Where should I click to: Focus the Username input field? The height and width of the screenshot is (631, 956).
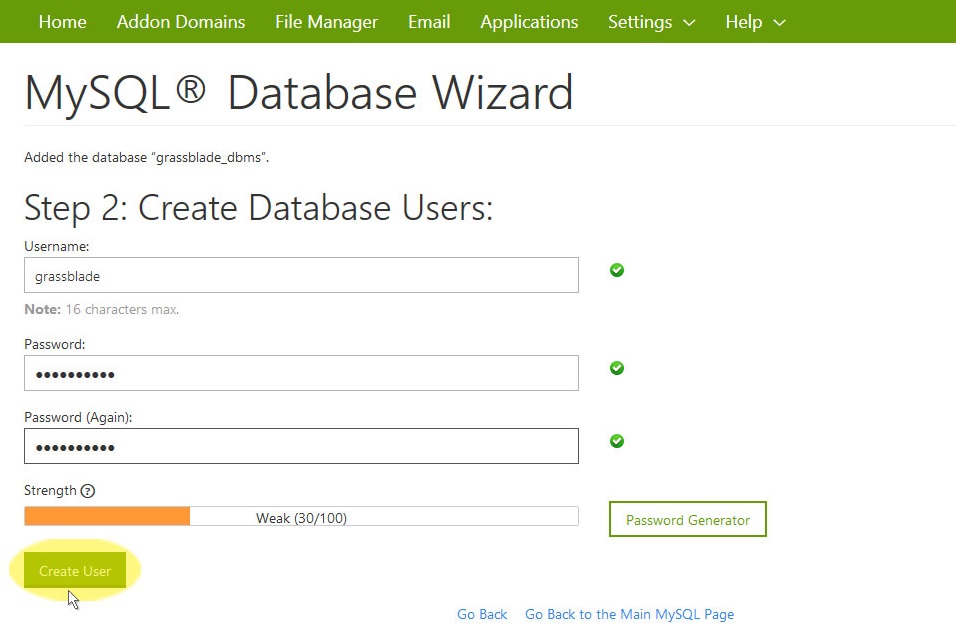[x=301, y=275]
